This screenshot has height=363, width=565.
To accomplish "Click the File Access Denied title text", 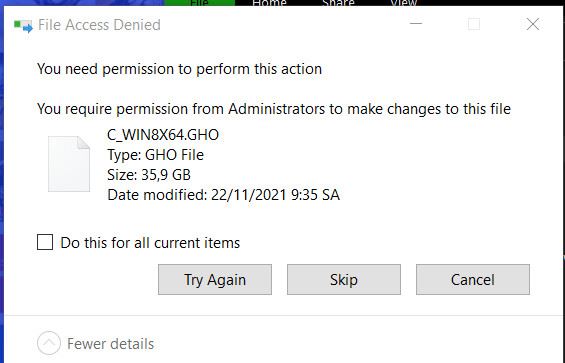I will (99, 25).
